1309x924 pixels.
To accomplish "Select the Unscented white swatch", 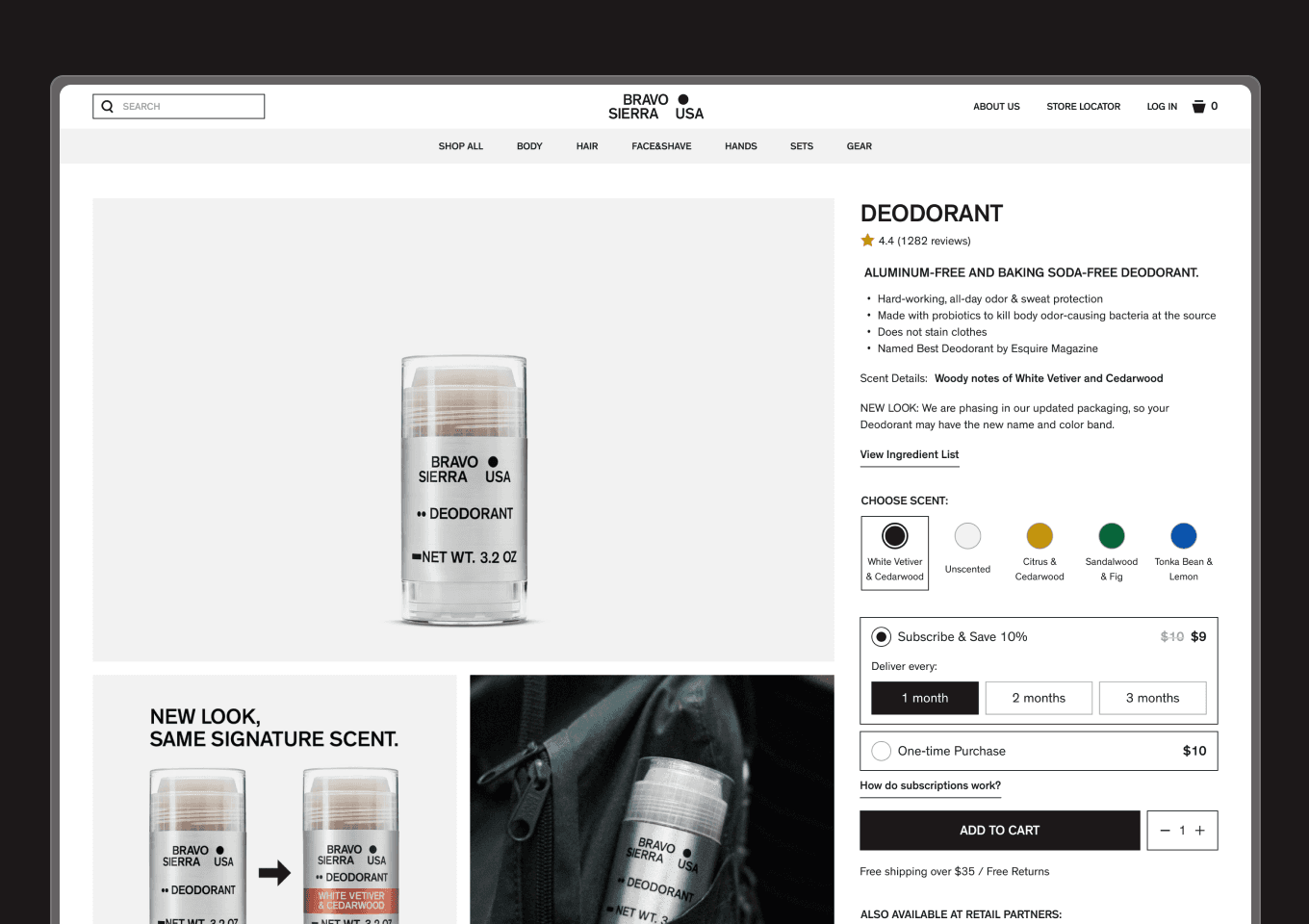I will coord(967,535).
